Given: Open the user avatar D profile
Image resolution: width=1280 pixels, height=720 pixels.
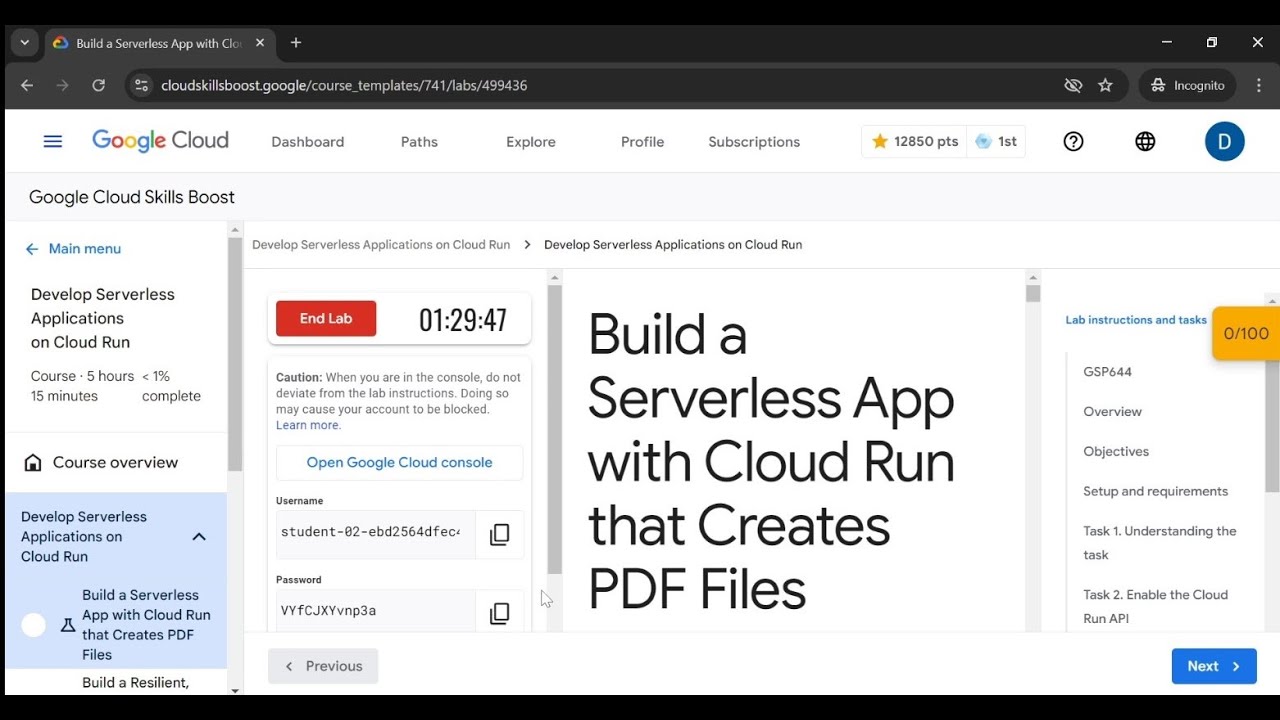Looking at the screenshot, I should [x=1224, y=142].
